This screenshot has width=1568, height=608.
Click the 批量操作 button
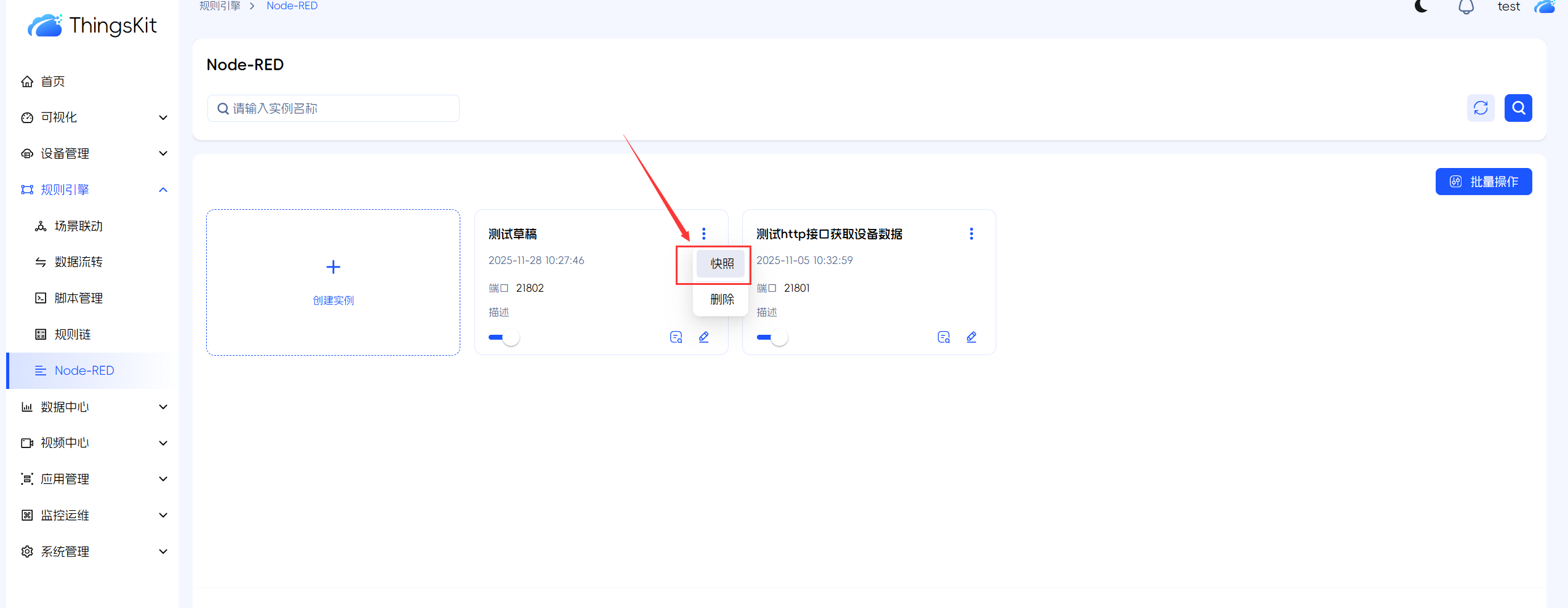tap(1483, 182)
